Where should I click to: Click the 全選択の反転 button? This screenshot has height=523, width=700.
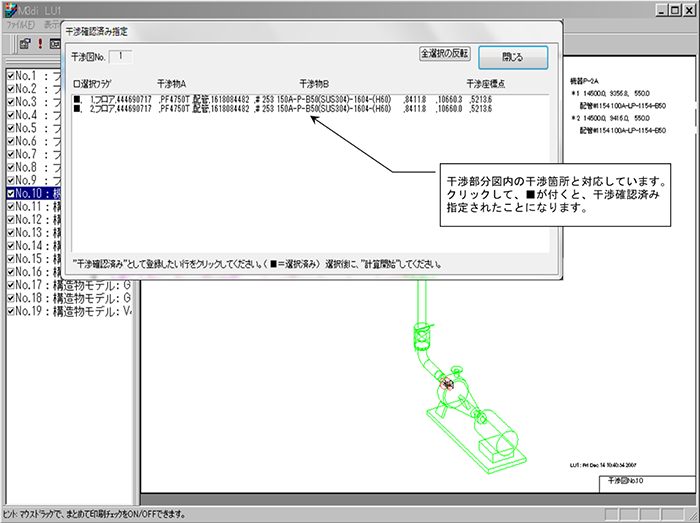click(444, 54)
